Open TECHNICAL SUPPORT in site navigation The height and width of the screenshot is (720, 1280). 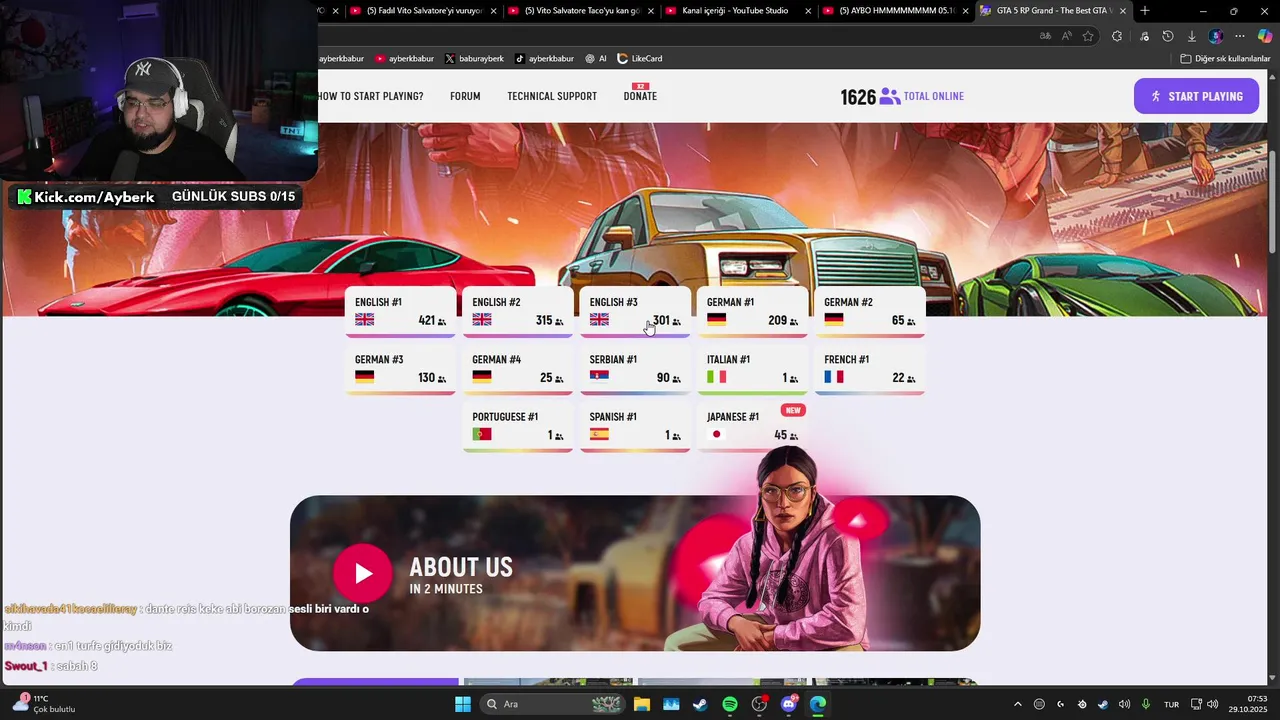point(552,96)
